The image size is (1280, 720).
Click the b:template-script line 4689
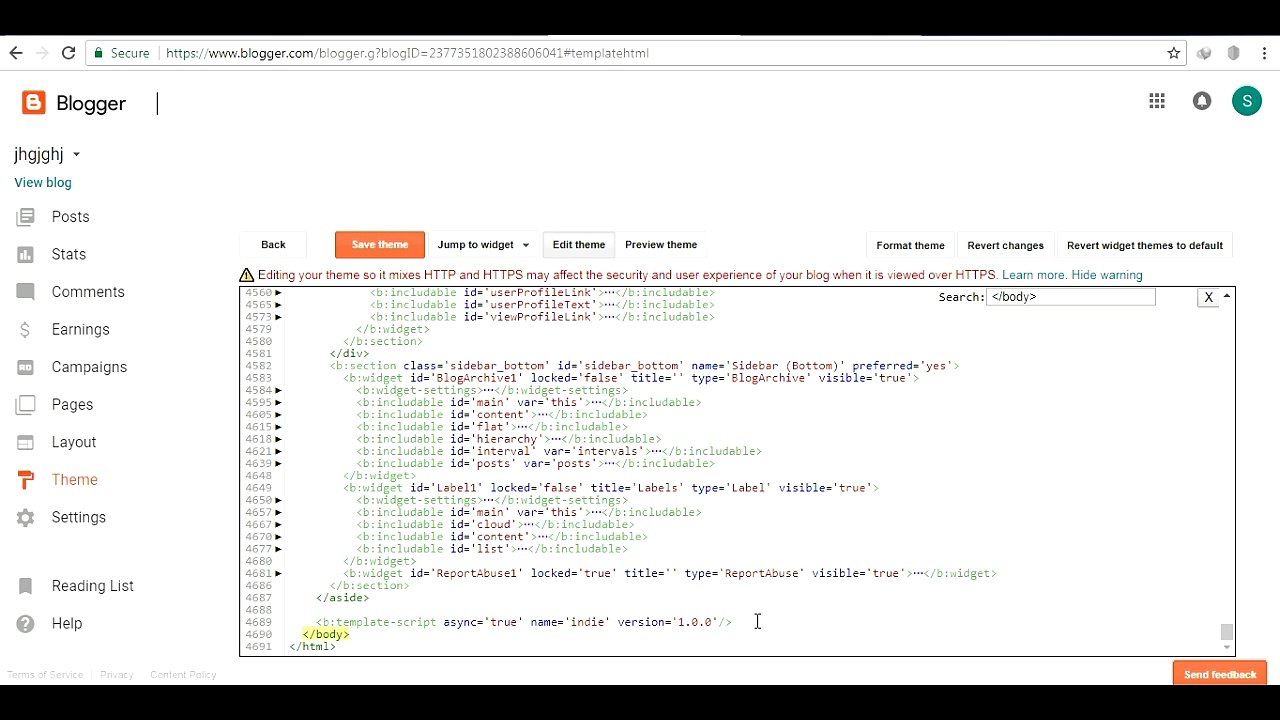pyautogui.click(x=523, y=622)
